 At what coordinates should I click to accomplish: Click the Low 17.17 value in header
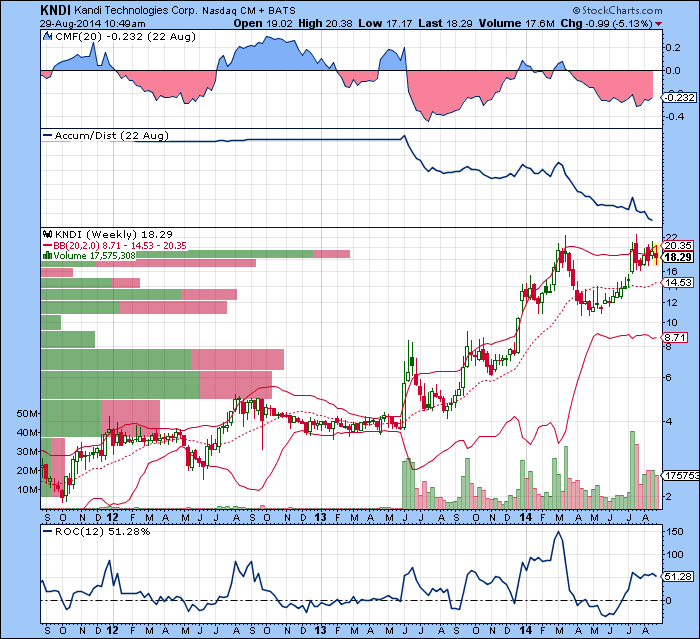tap(384, 23)
